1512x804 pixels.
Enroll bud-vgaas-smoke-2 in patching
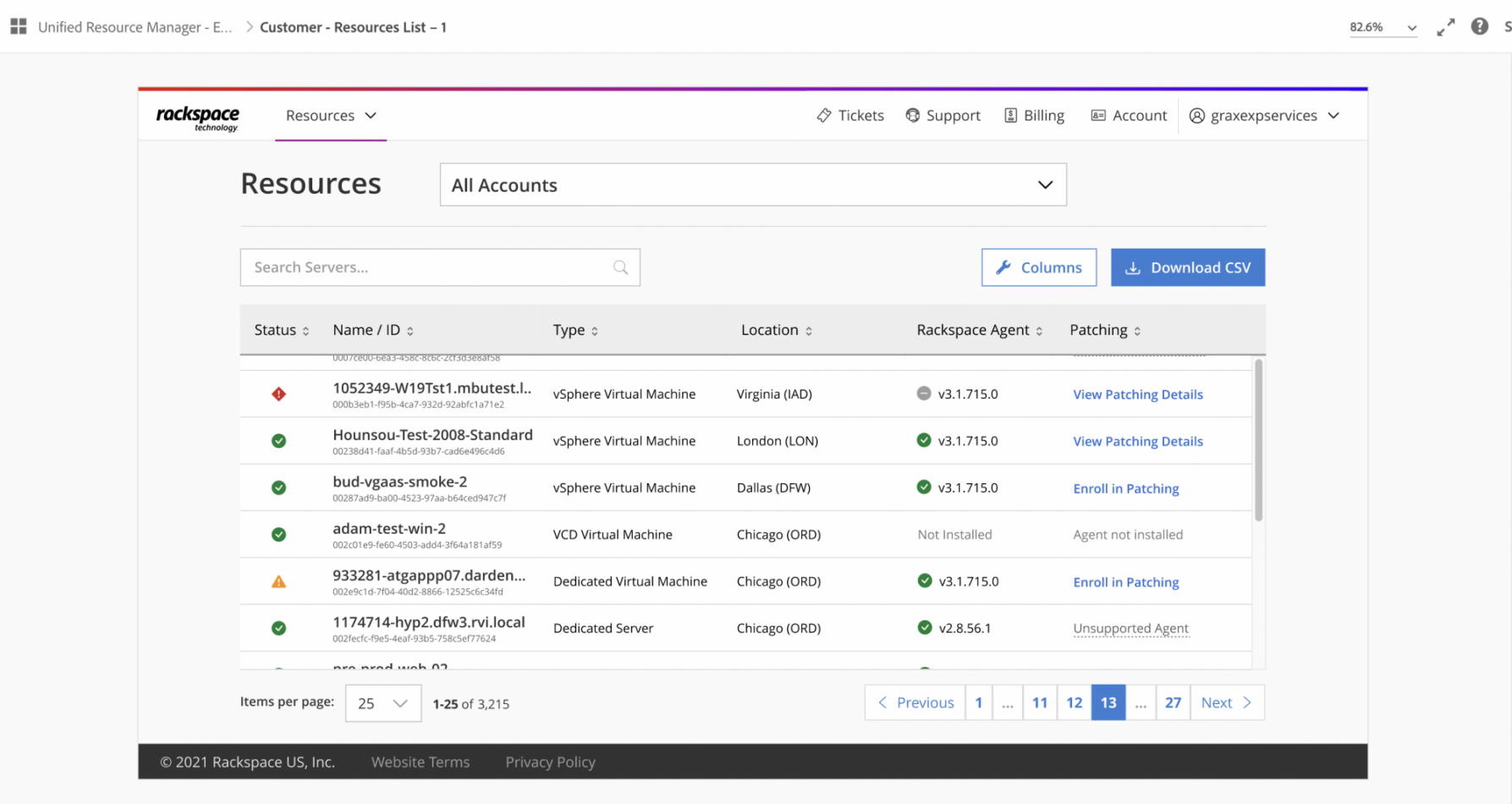pyautogui.click(x=1125, y=488)
